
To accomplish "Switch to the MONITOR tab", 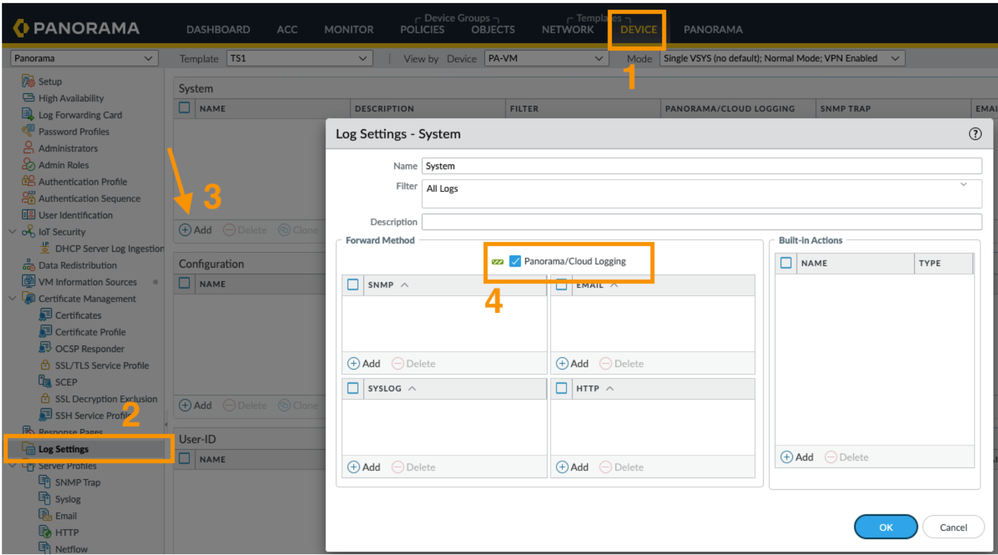I will click(x=348, y=30).
